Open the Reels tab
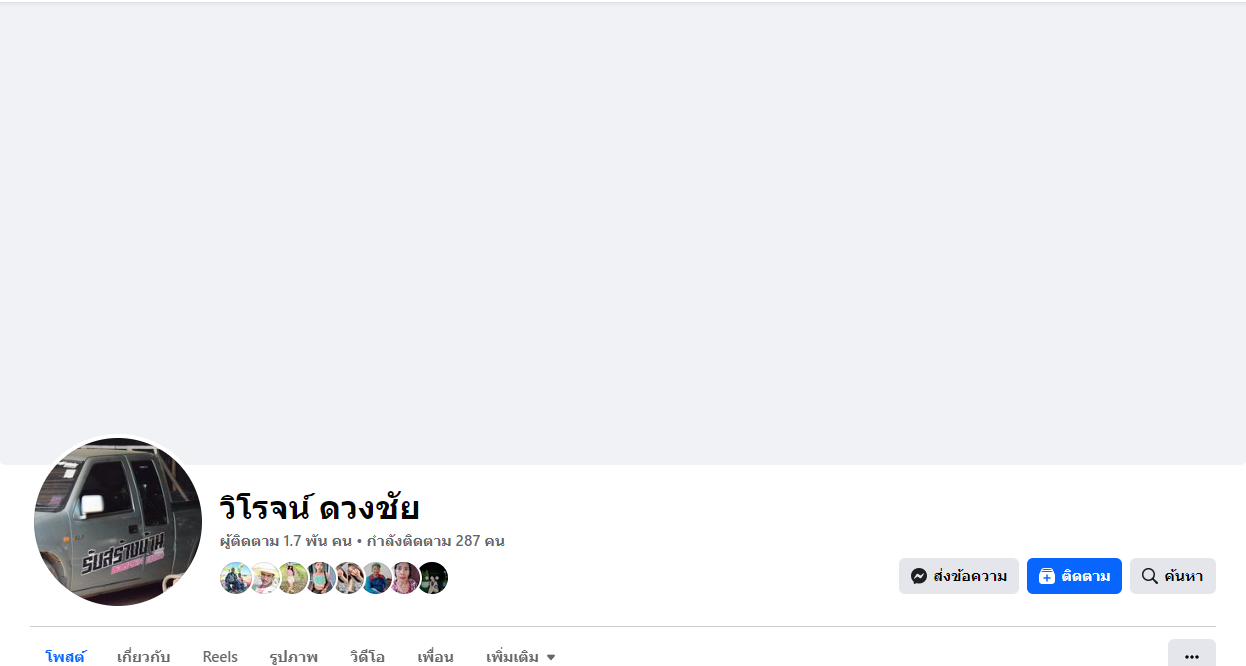The width and height of the screenshot is (1246, 666). pyautogui.click(x=220, y=657)
